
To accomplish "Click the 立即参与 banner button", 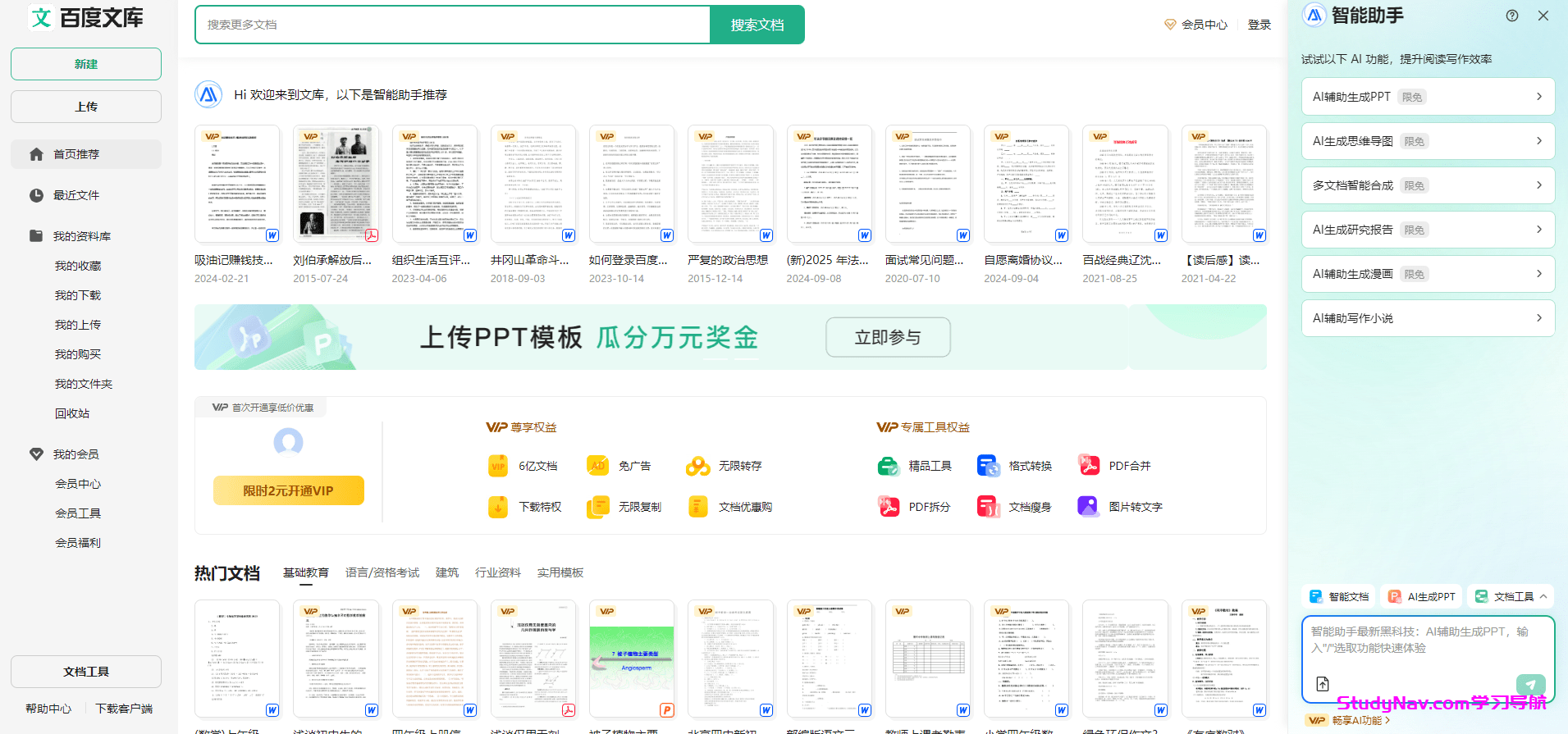I will [888, 337].
